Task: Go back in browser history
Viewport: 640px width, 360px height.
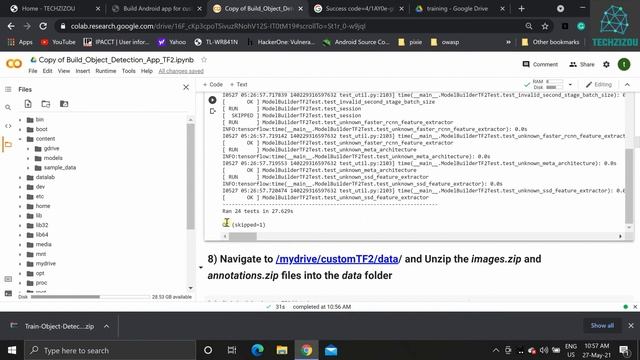Action: (x=11, y=26)
